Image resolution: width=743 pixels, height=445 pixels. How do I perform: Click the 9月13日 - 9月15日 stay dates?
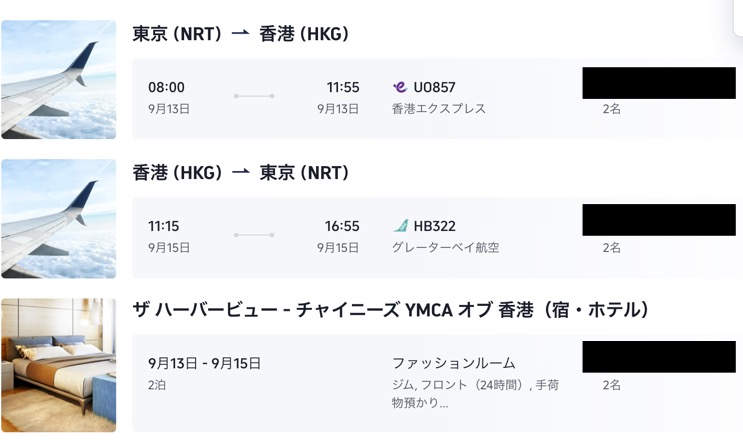[x=204, y=363]
